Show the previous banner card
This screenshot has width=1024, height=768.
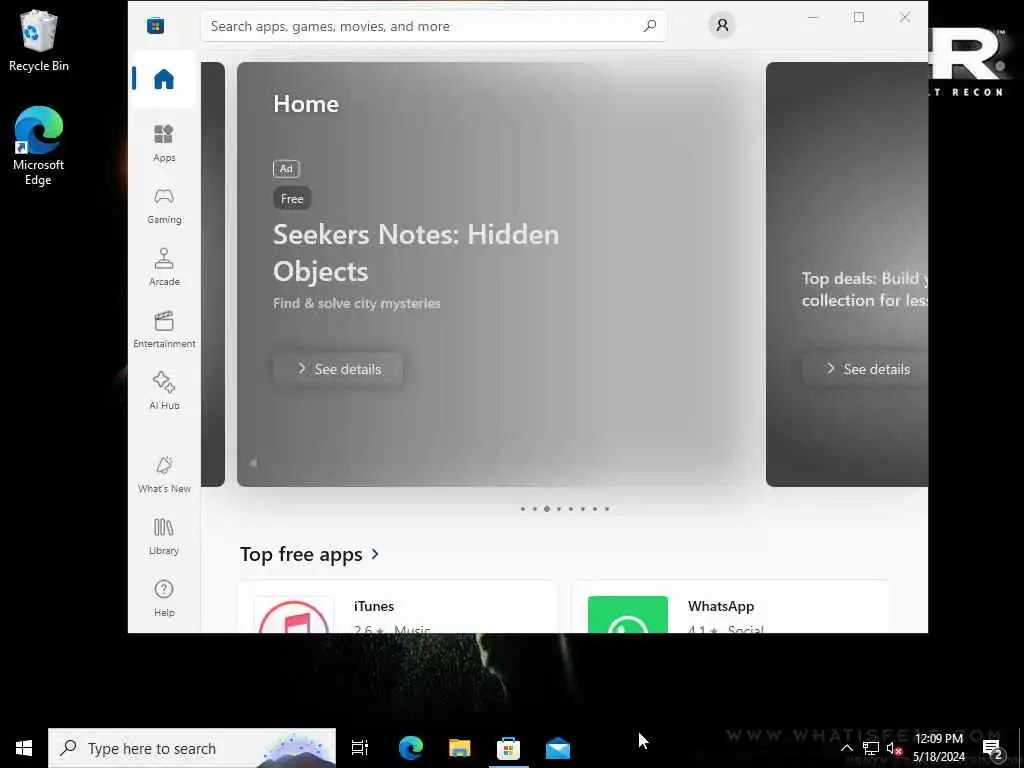(213, 274)
